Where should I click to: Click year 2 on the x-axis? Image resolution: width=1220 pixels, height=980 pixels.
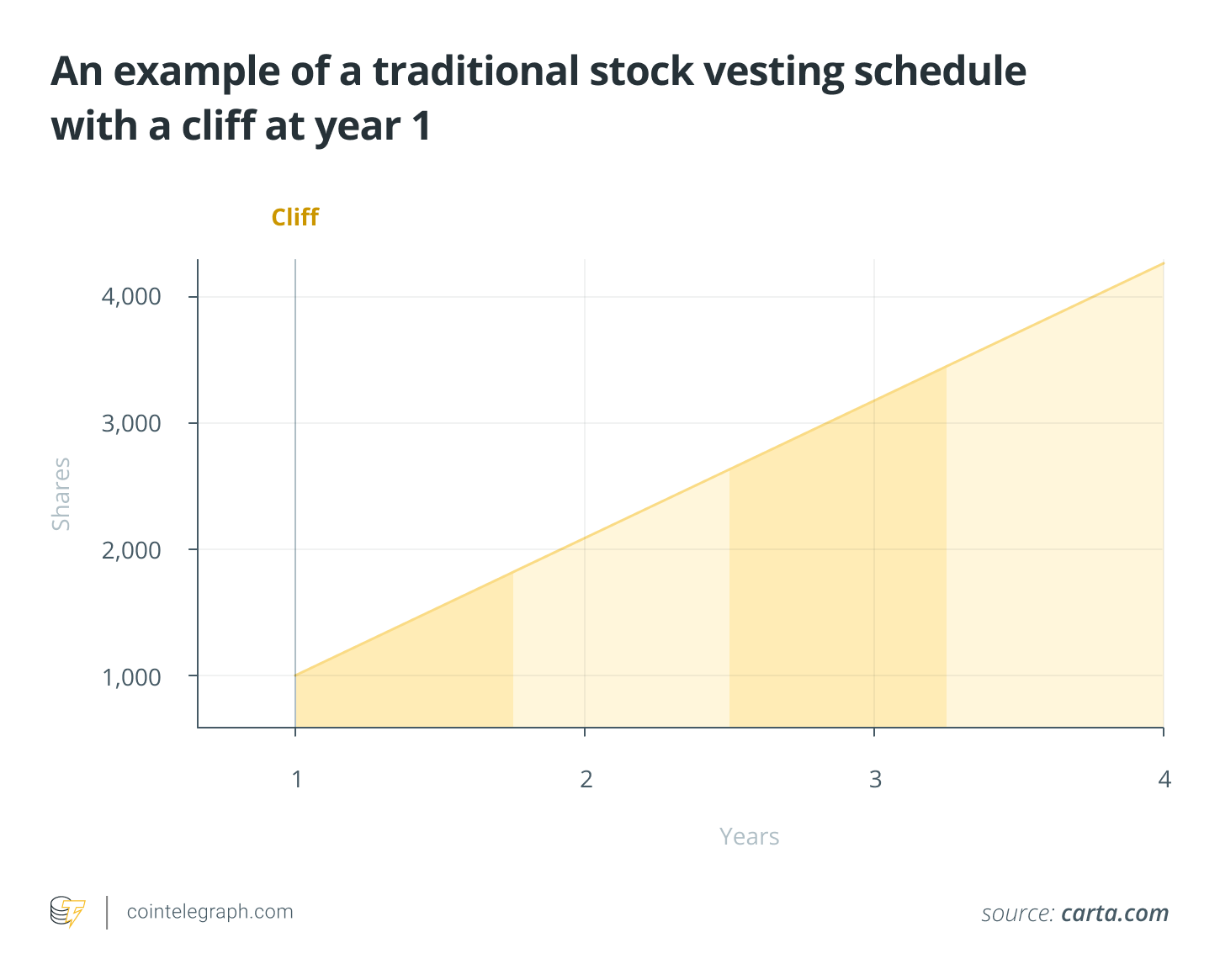pyautogui.click(x=586, y=780)
